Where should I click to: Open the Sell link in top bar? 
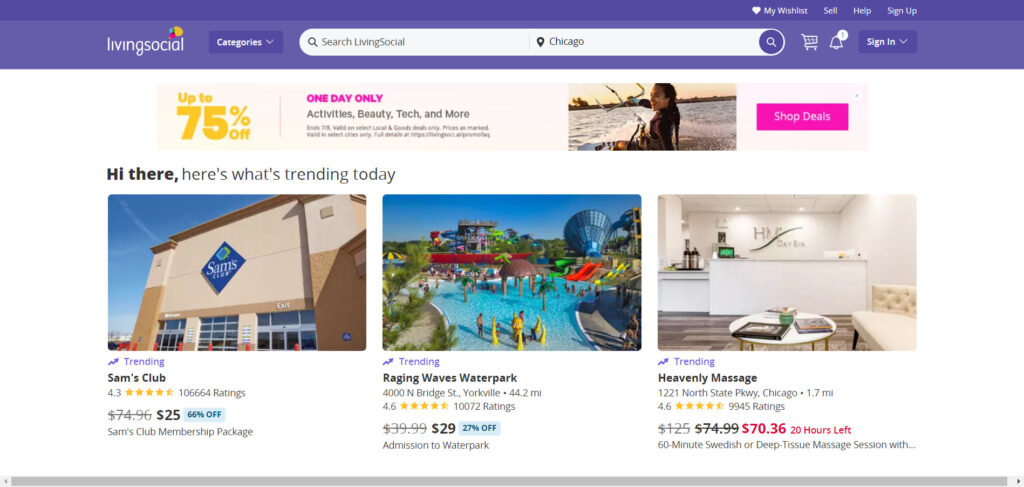click(x=830, y=11)
